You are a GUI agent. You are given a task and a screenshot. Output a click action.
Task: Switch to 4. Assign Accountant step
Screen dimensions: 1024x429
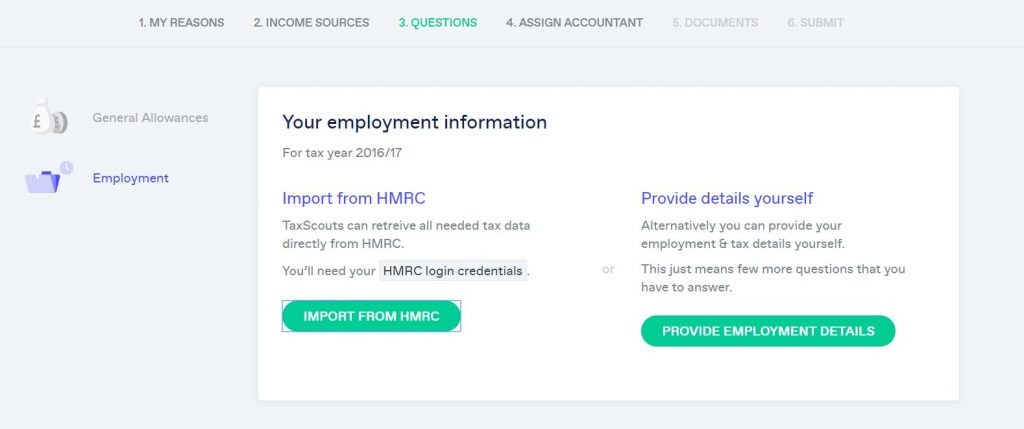coord(574,23)
